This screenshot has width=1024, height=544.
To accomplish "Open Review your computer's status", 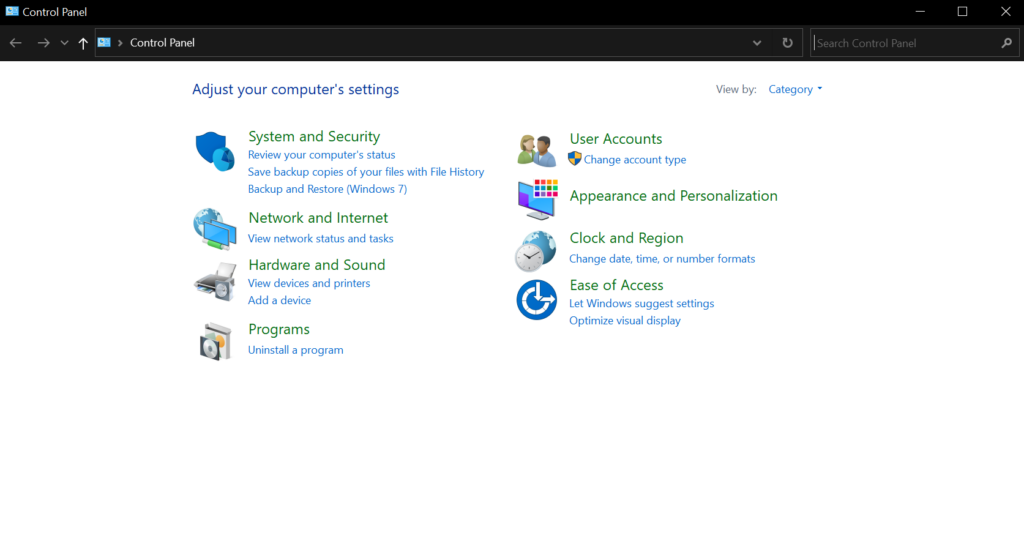I will click(321, 155).
